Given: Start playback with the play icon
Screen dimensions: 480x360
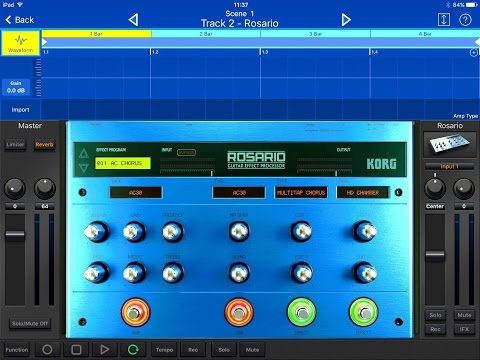Looking at the screenshot, I should [x=105, y=350].
